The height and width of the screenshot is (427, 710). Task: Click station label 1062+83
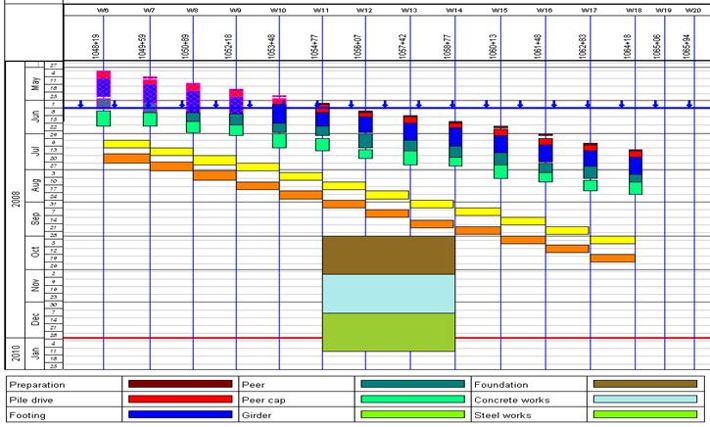click(582, 46)
